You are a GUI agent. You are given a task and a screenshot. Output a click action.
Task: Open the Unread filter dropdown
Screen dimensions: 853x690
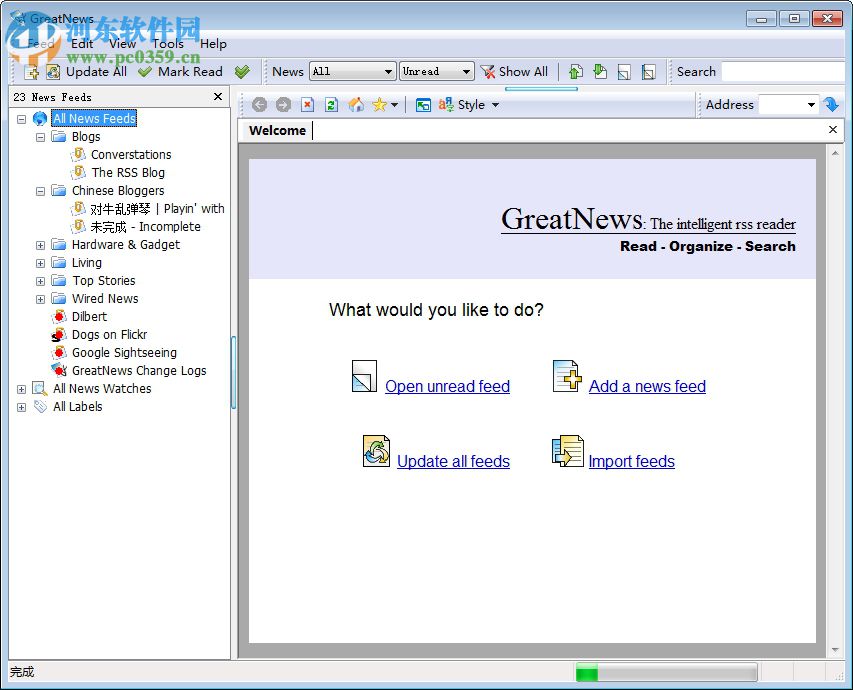(x=466, y=71)
